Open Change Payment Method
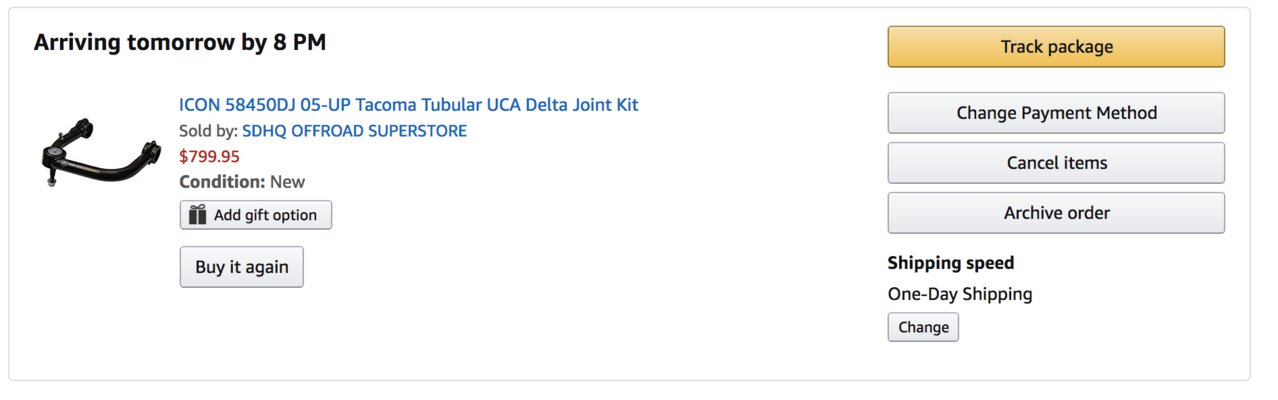The width and height of the screenshot is (1278, 400). tap(1056, 113)
